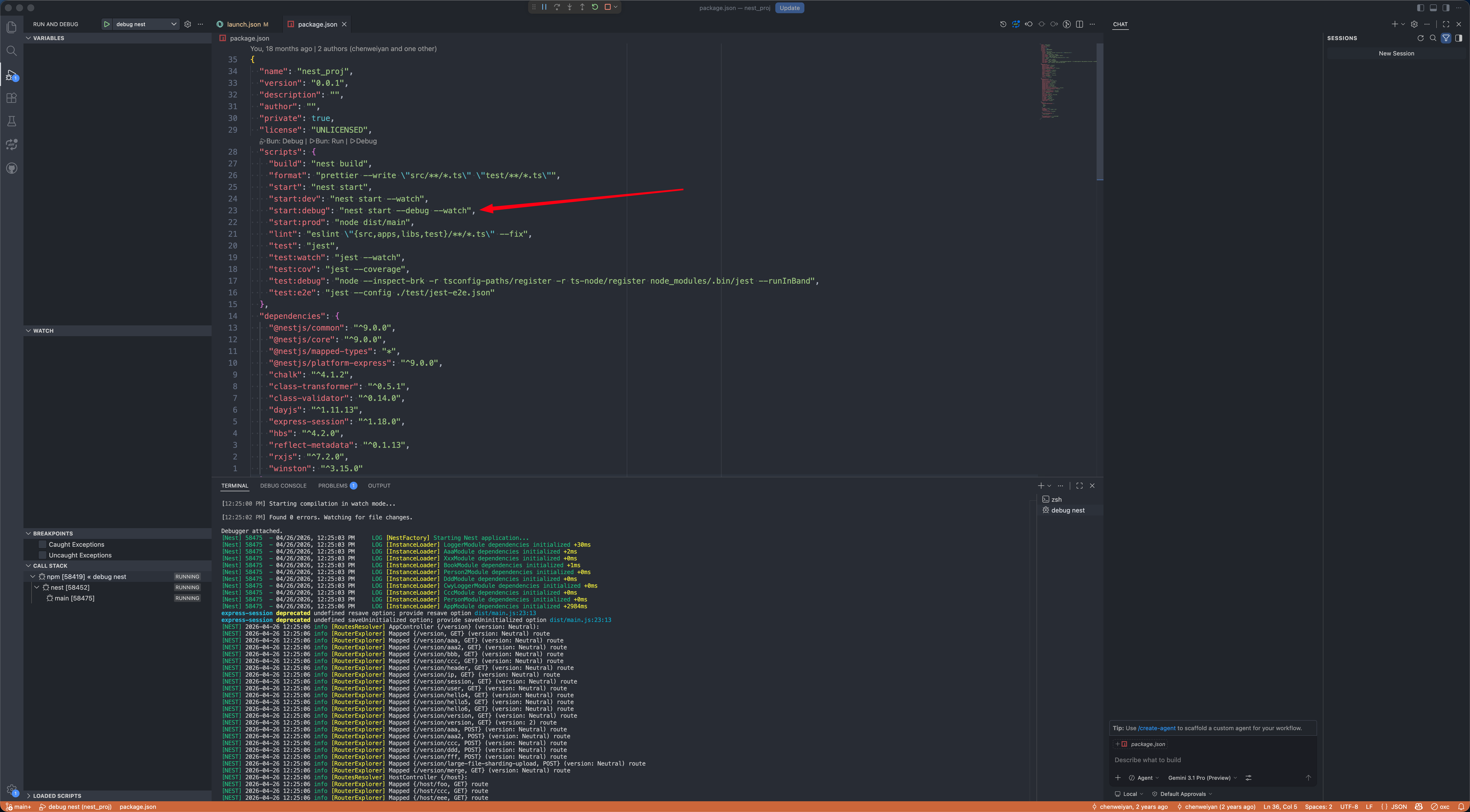
Task: Open the model tuning sliders in chat input
Action: click(1248, 778)
